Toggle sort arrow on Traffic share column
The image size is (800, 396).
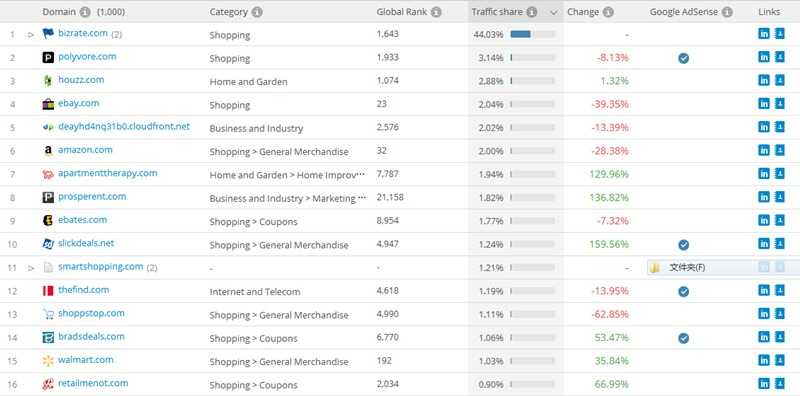554,13
